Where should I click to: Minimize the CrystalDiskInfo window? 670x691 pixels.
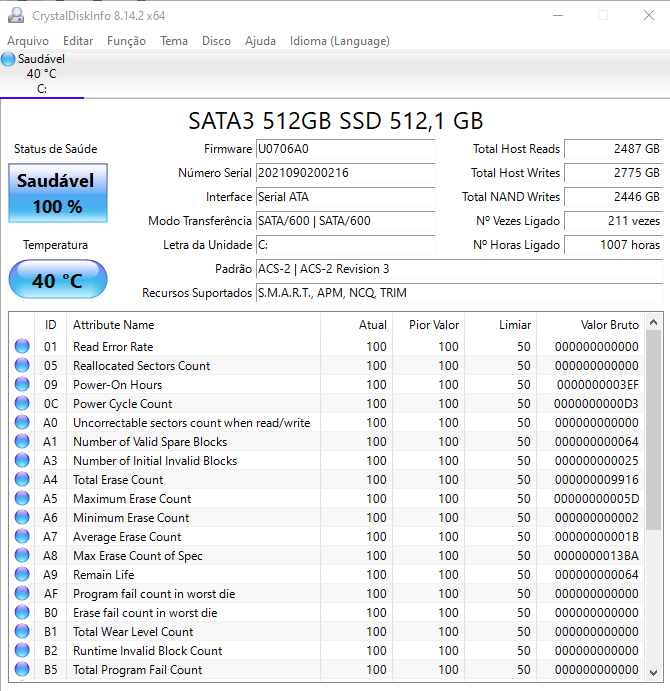coord(558,15)
